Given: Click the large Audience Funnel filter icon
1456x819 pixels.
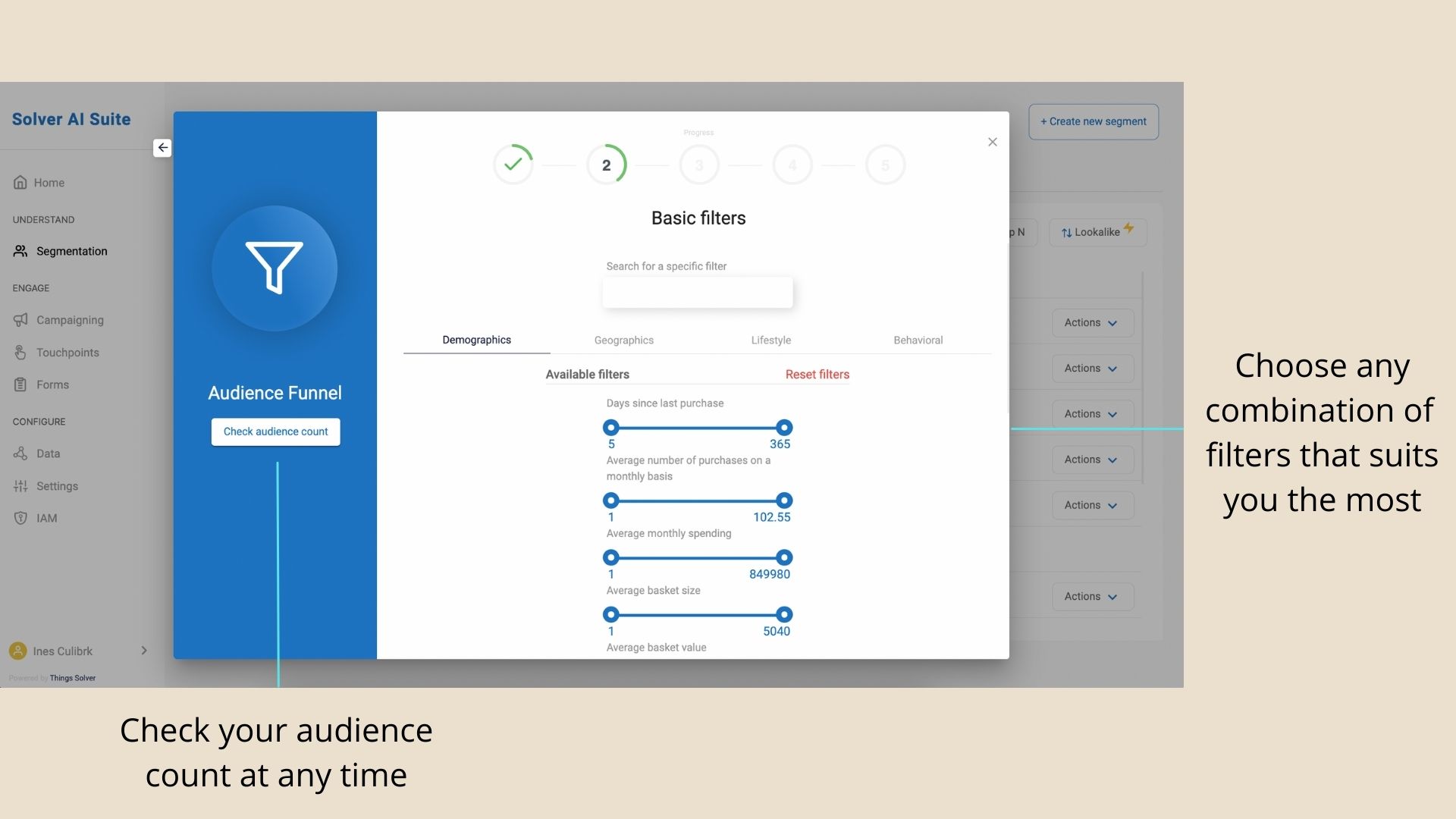Looking at the screenshot, I should [x=275, y=268].
